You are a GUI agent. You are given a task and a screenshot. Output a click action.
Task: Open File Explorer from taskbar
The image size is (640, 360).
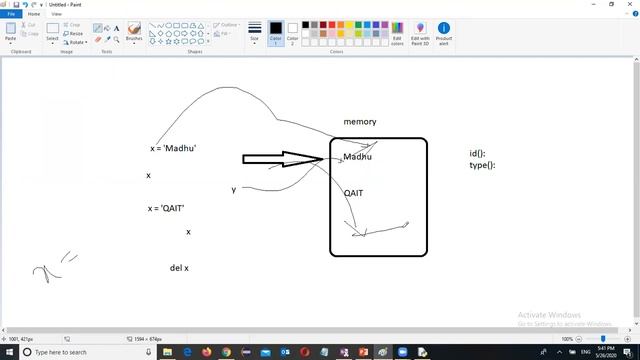[167, 352]
